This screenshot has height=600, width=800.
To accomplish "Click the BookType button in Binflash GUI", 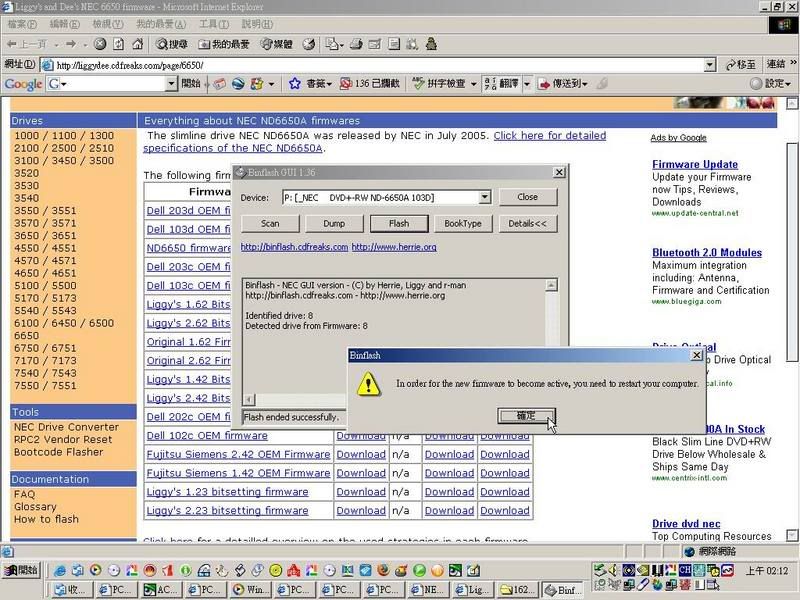I will click(463, 223).
